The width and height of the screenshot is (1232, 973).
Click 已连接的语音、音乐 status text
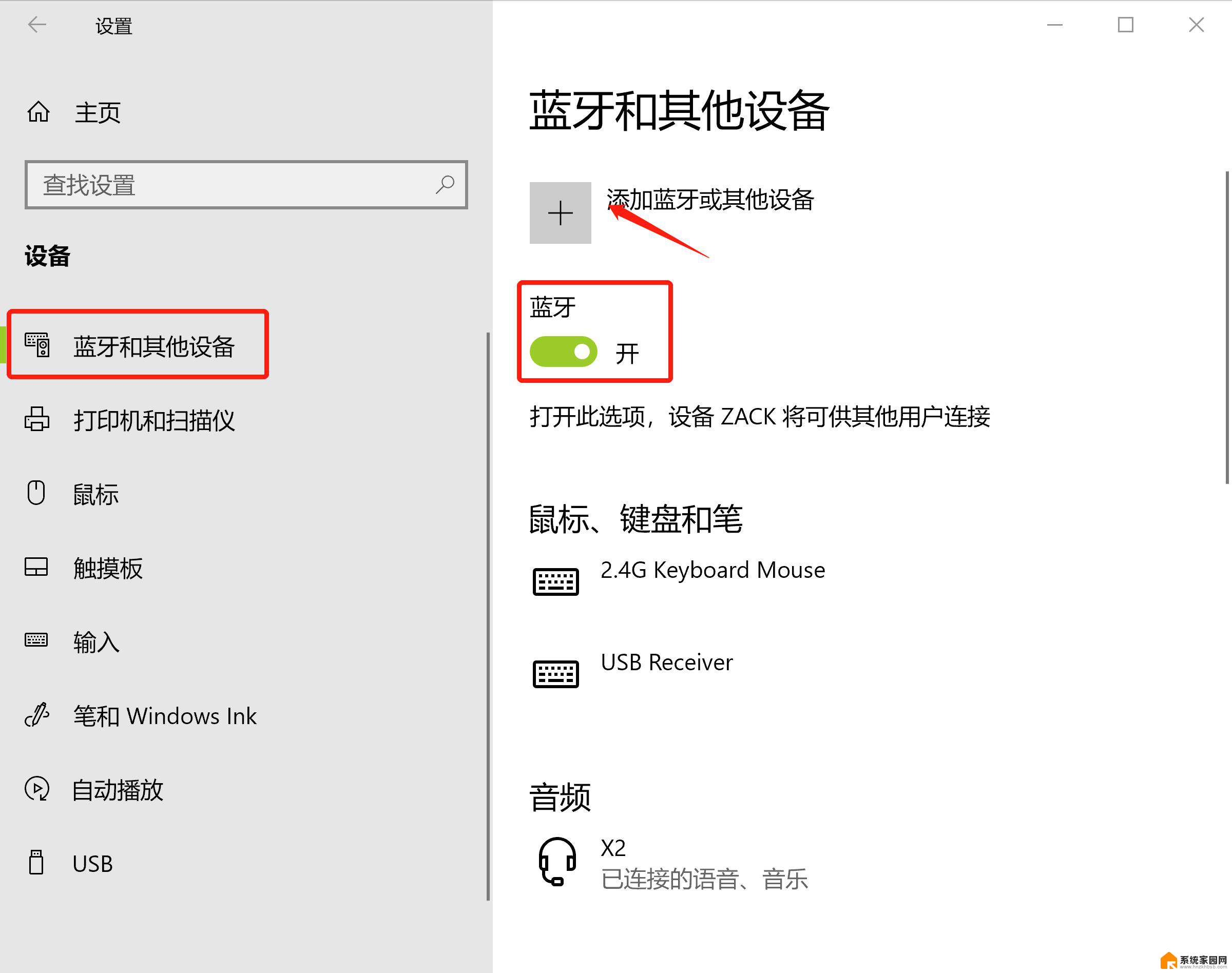tap(704, 879)
